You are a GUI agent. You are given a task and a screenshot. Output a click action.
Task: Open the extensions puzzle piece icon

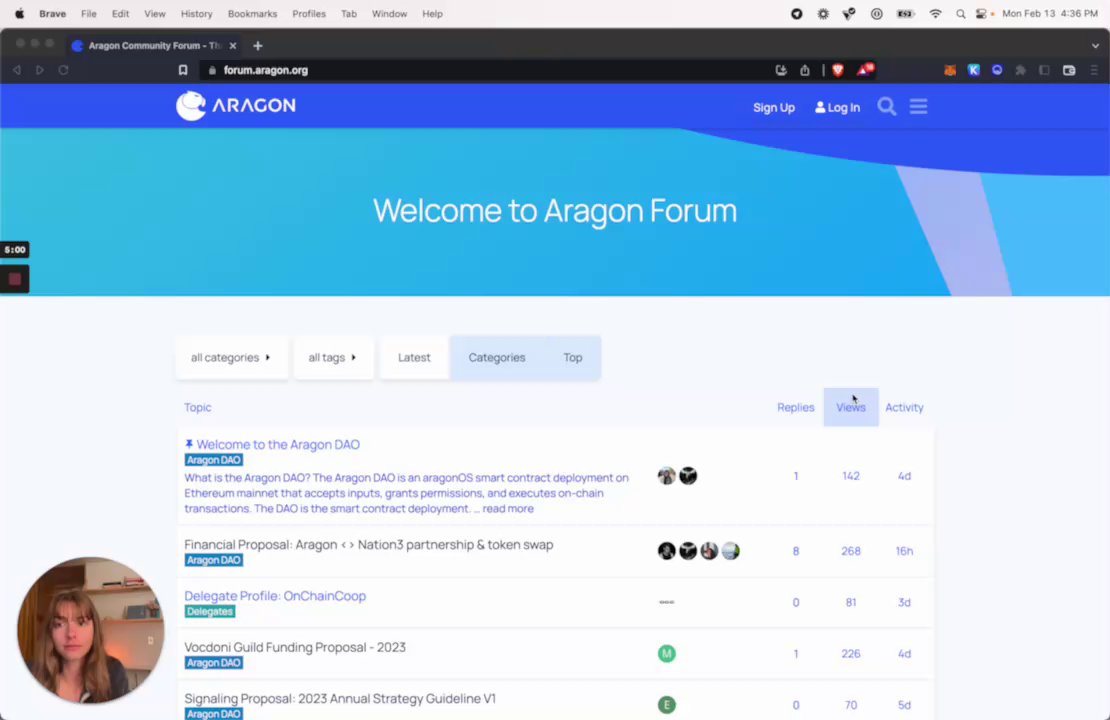(1020, 70)
